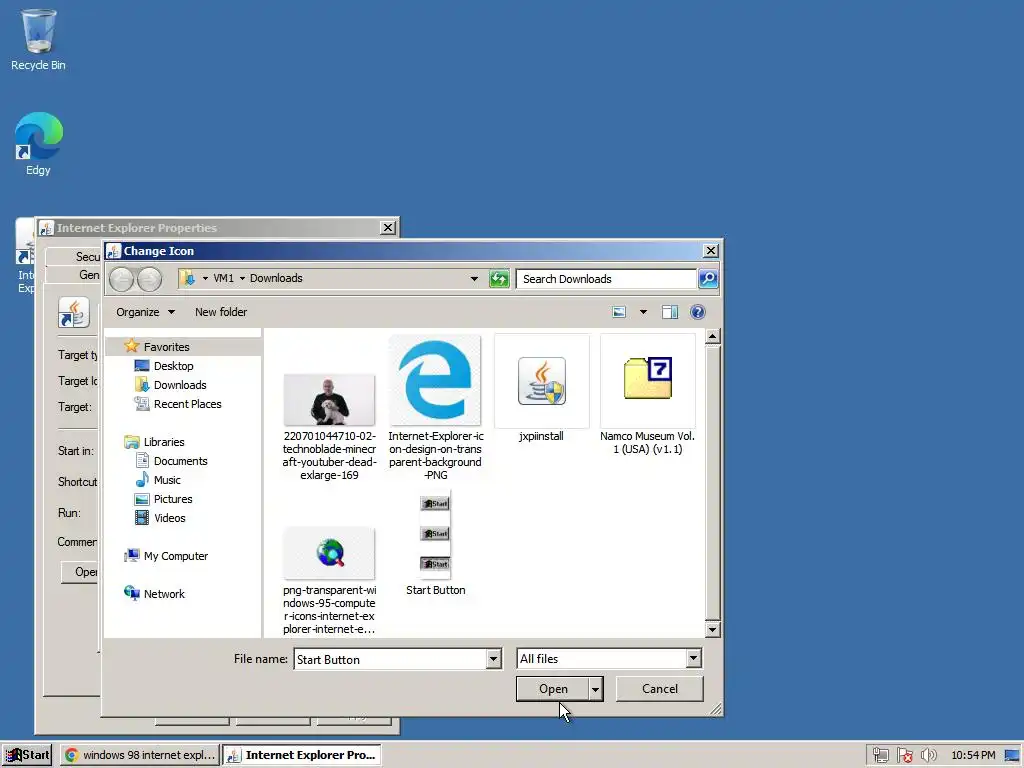
Task: Click the red security alert tray icon
Action: point(904,756)
